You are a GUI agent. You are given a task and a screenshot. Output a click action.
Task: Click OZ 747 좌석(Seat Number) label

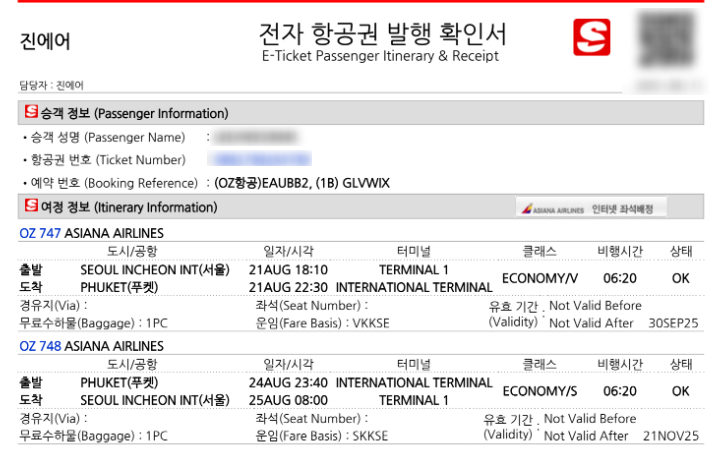[x=312, y=305]
